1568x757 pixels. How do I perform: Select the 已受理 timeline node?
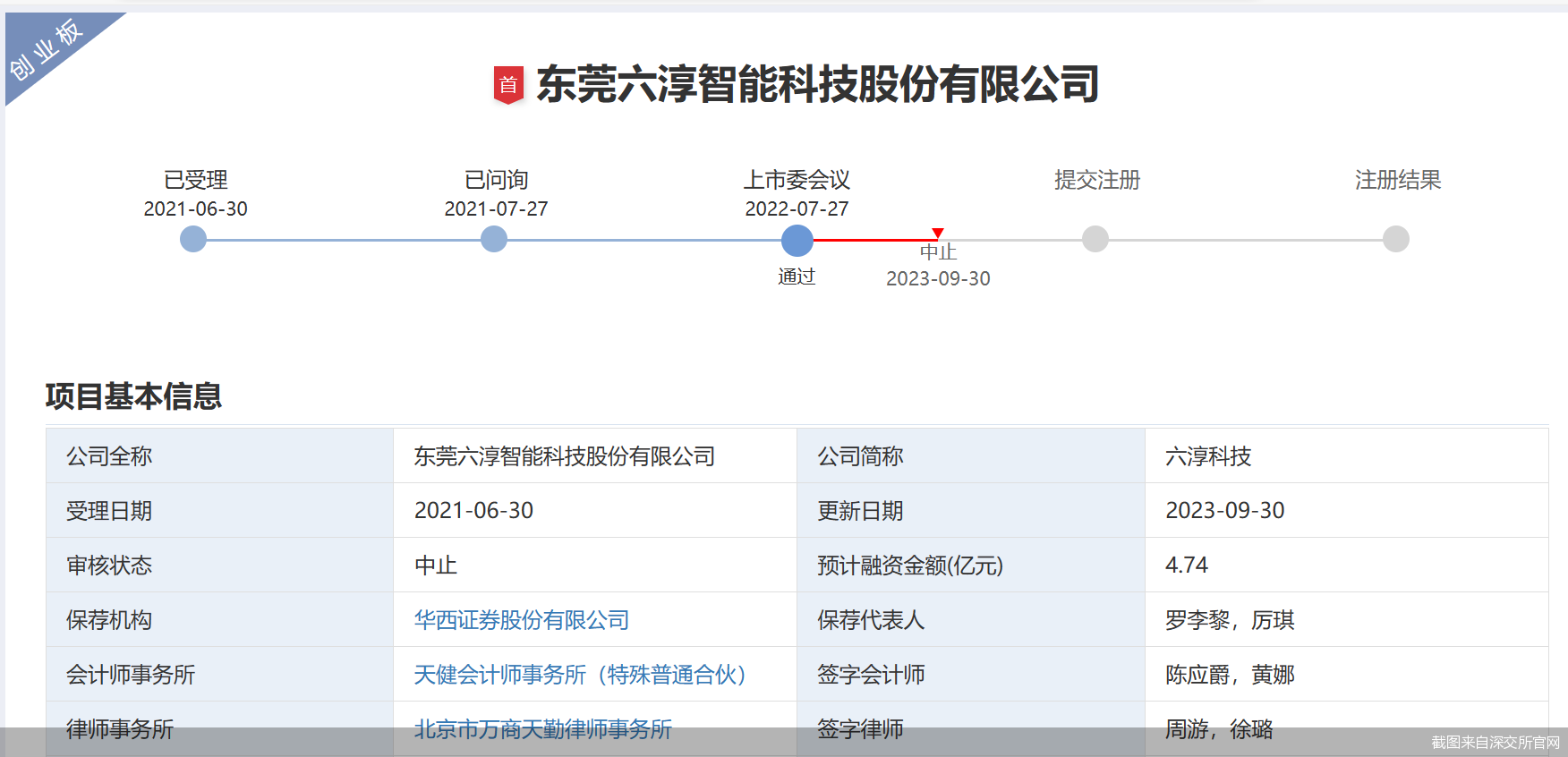pyautogui.click(x=193, y=239)
